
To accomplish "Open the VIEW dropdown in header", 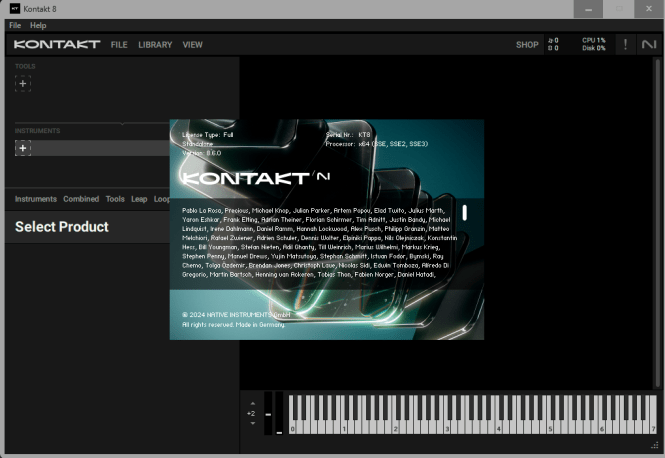I will (192, 45).
